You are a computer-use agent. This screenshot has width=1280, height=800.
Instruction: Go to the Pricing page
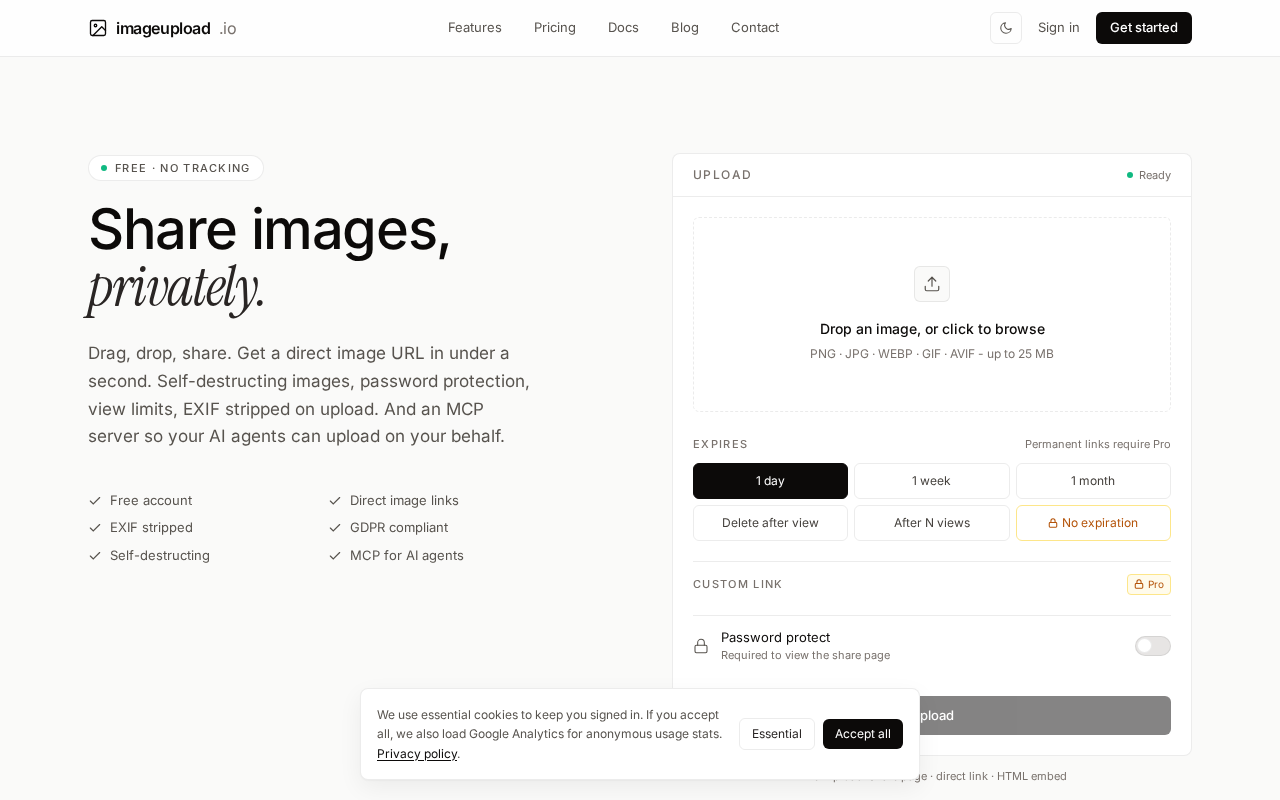click(x=555, y=28)
